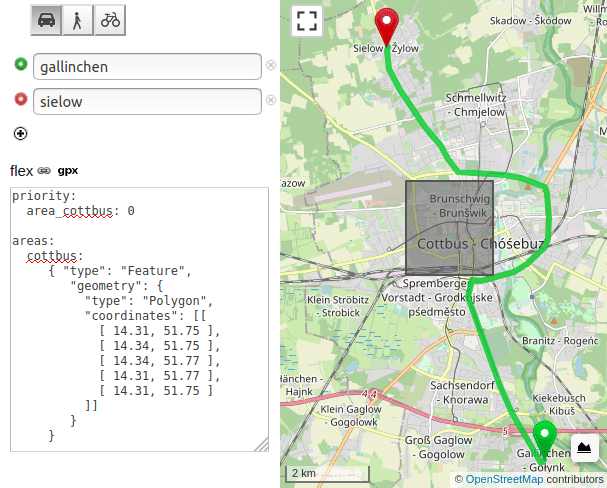
Task: Open the elevation profile button on map
Action: point(585,446)
